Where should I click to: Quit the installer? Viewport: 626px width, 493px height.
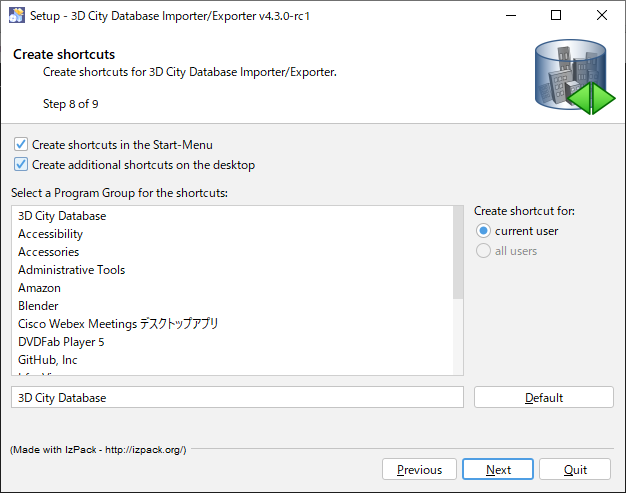(x=575, y=469)
